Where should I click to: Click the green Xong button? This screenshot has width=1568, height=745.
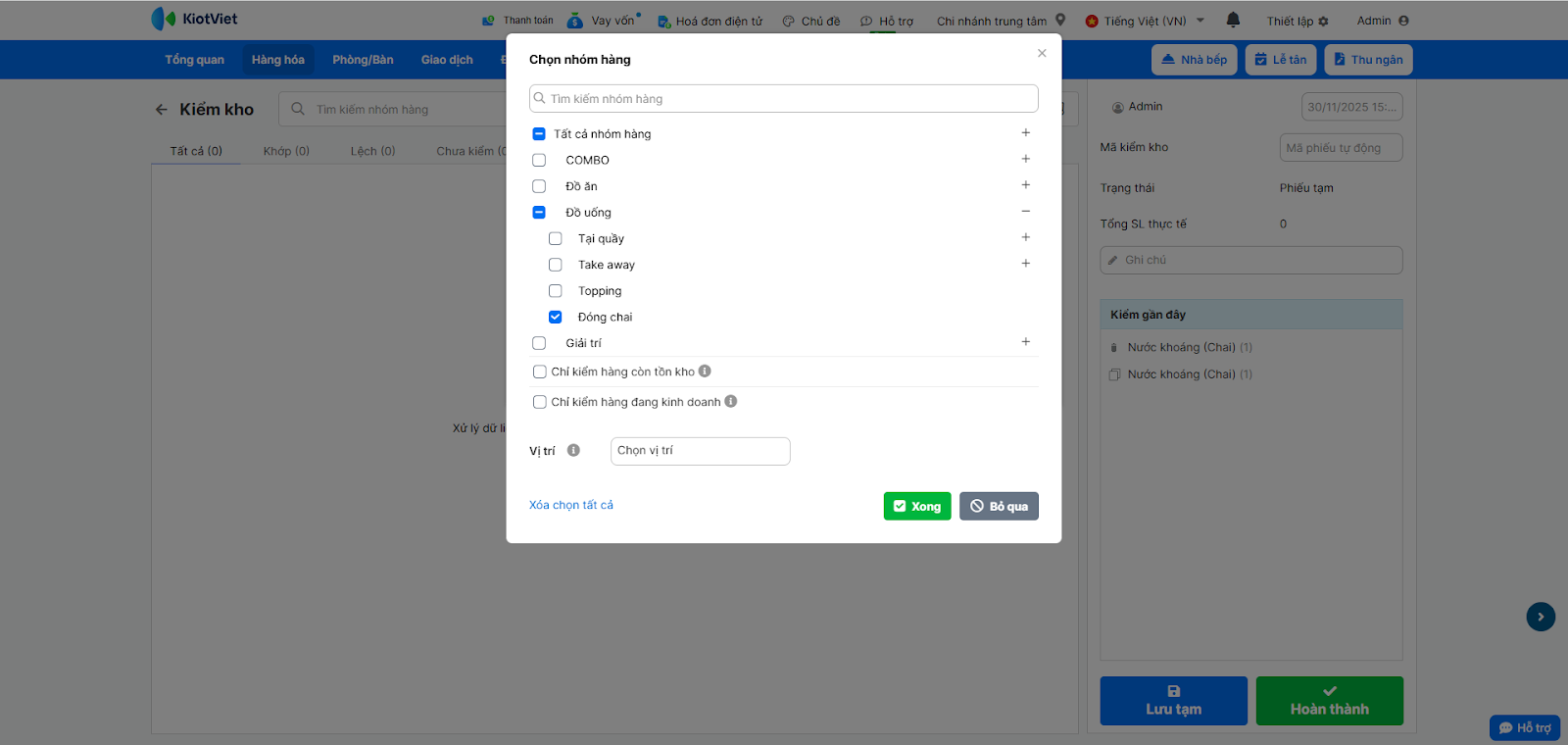click(917, 506)
